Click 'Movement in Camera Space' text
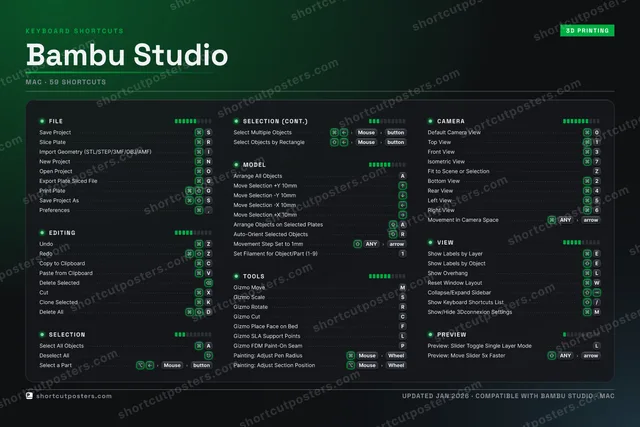This screenshot has height=427, width=640. 463,220
